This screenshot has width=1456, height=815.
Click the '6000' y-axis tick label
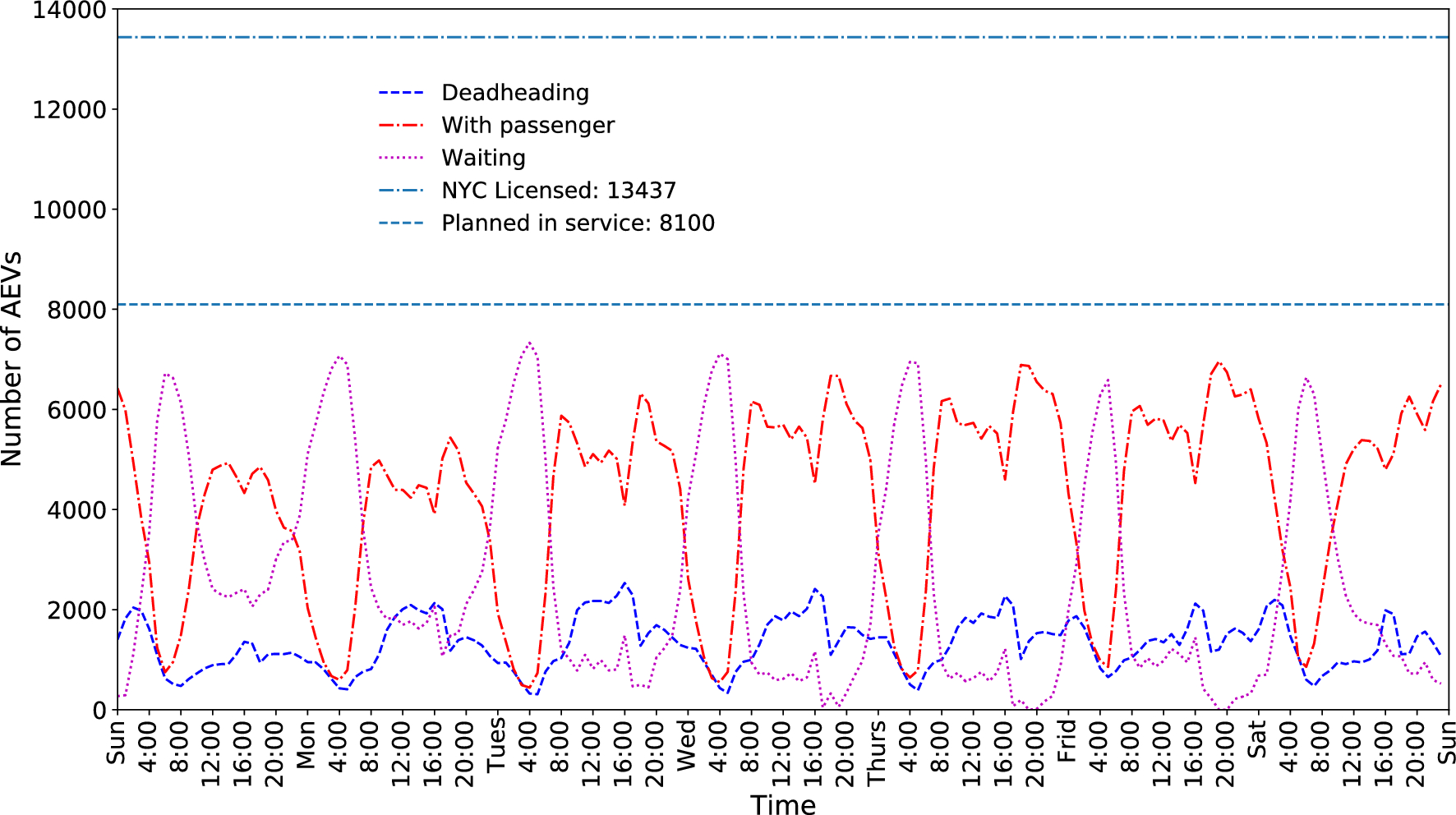pyautogui.click(x=76, y=411)
